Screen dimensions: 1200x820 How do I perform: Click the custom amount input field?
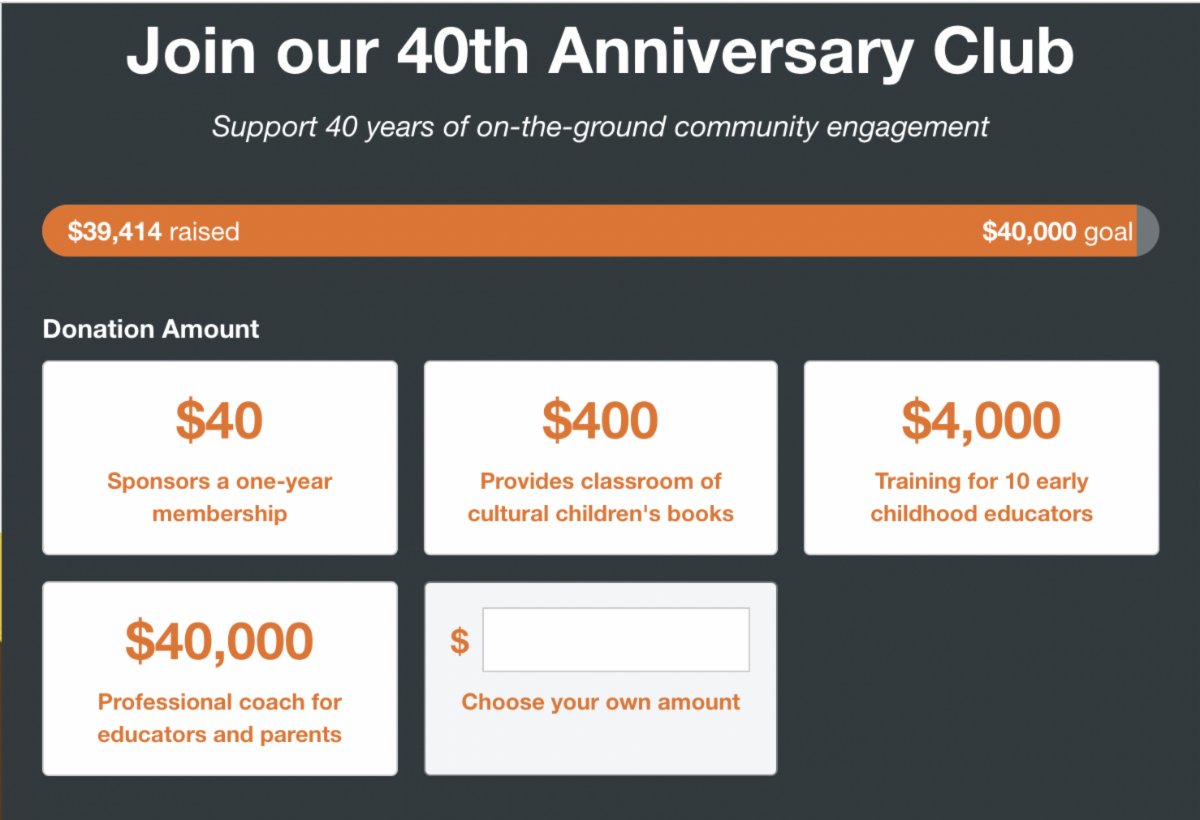[615, 640]
